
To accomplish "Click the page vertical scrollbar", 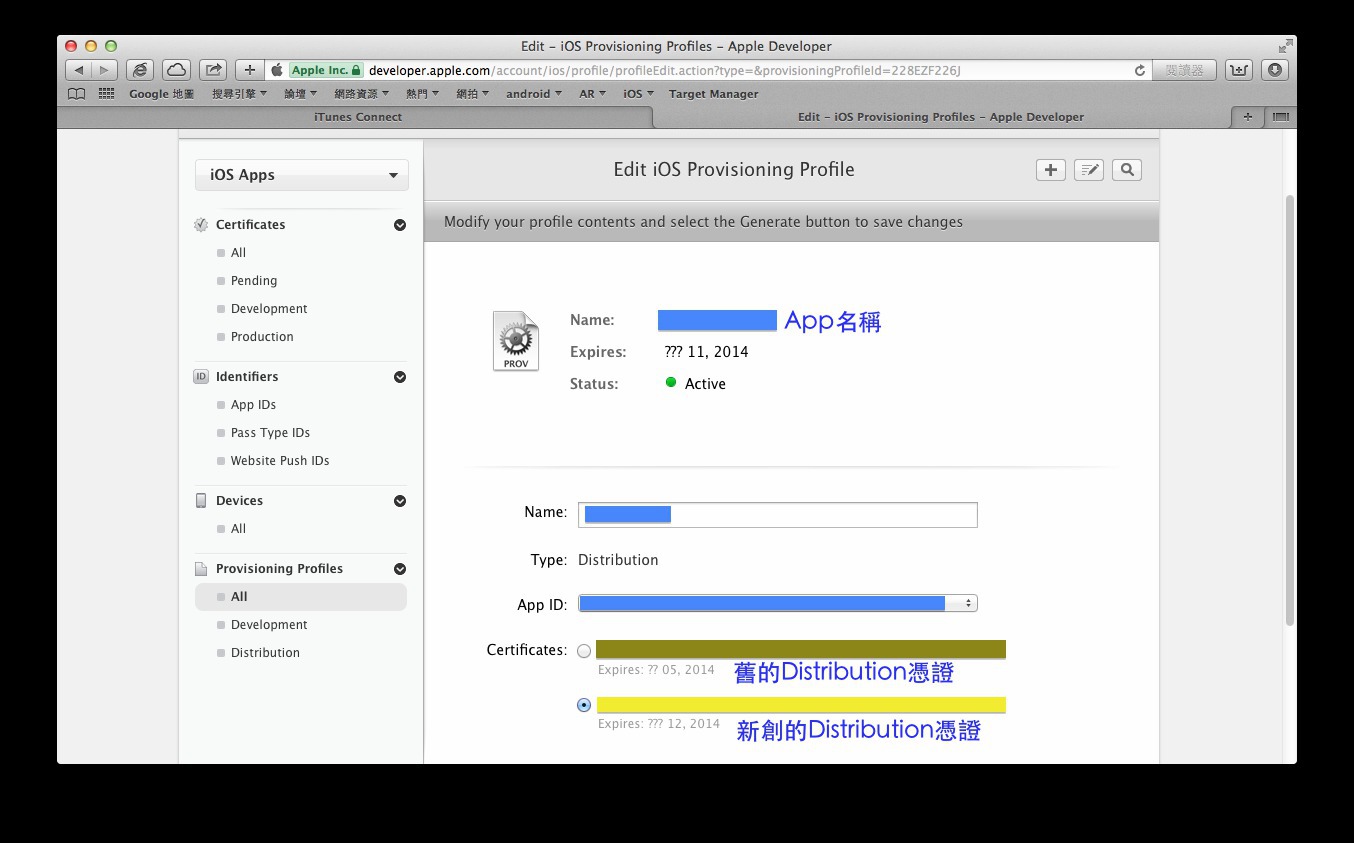I will (x=1290, y=410).
